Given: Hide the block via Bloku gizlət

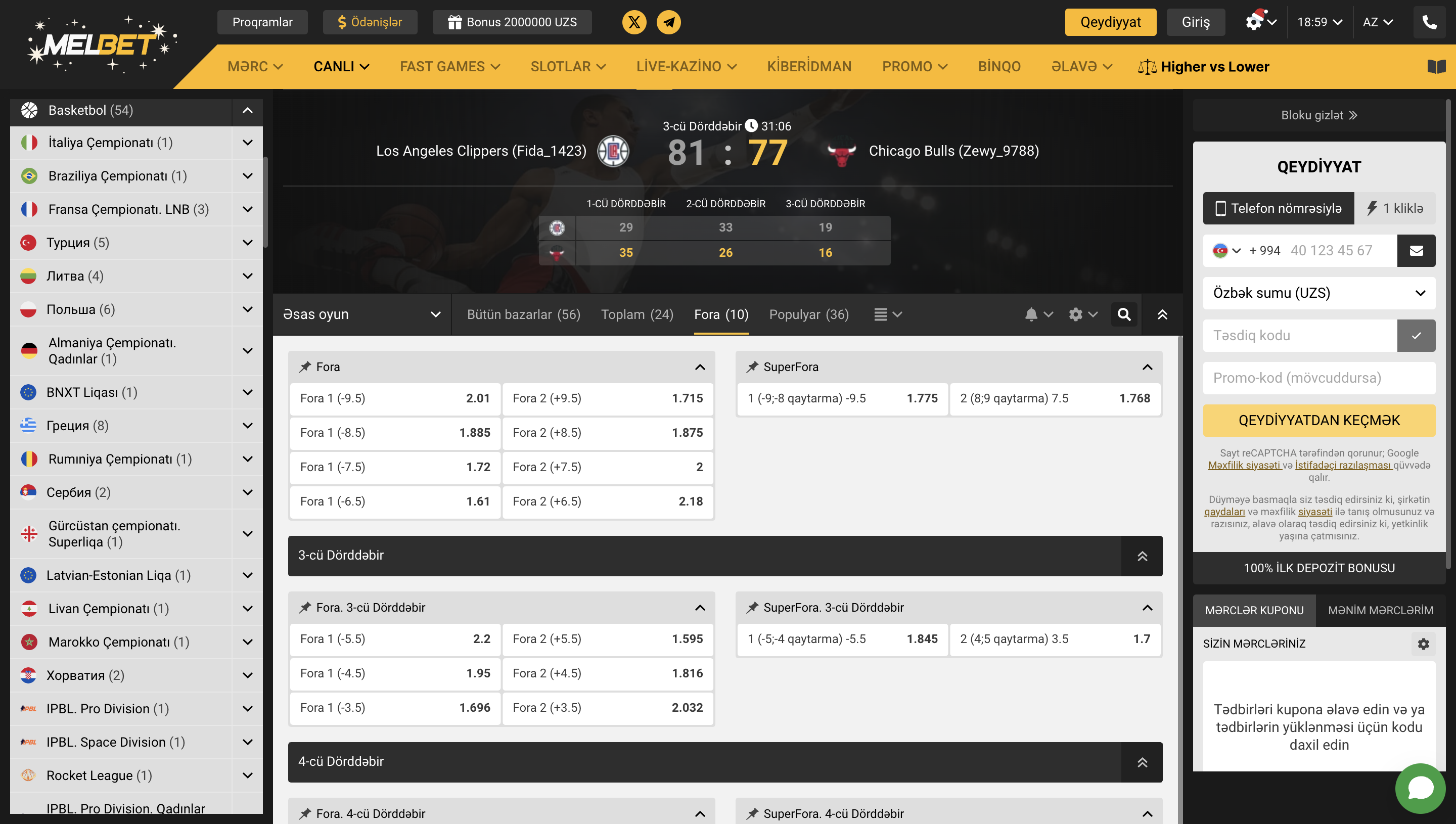Looking at the screenshot, I should 1318,115.
